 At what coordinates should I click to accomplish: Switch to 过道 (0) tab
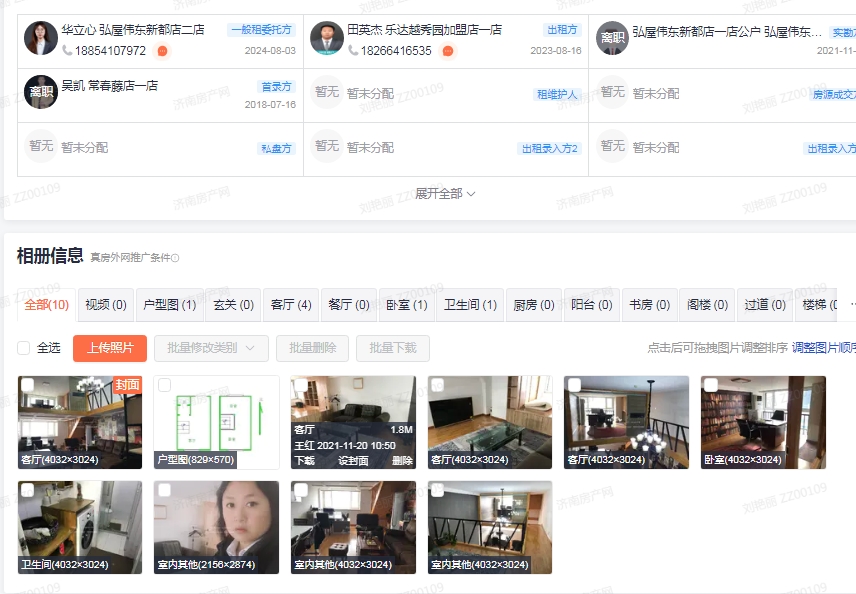(x=765, y=305)
